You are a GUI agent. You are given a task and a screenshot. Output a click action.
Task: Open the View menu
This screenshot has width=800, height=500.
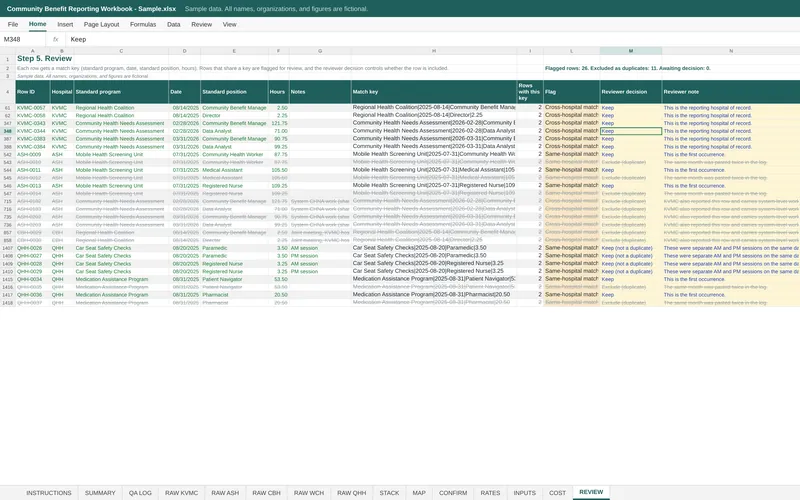(x=229, y=24)
